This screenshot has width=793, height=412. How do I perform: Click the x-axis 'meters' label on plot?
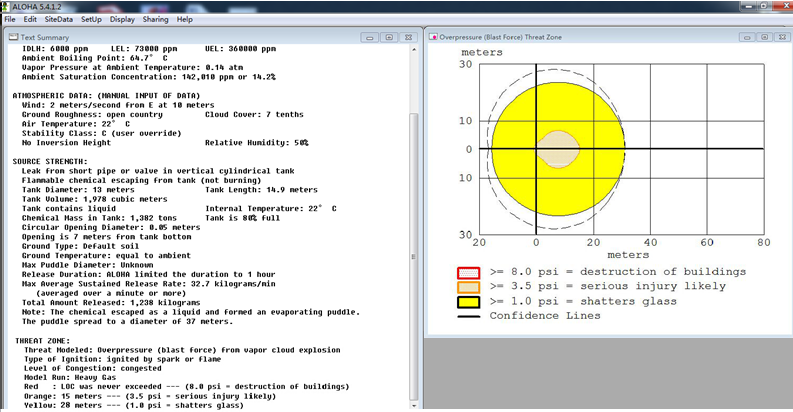click(628, 255)
